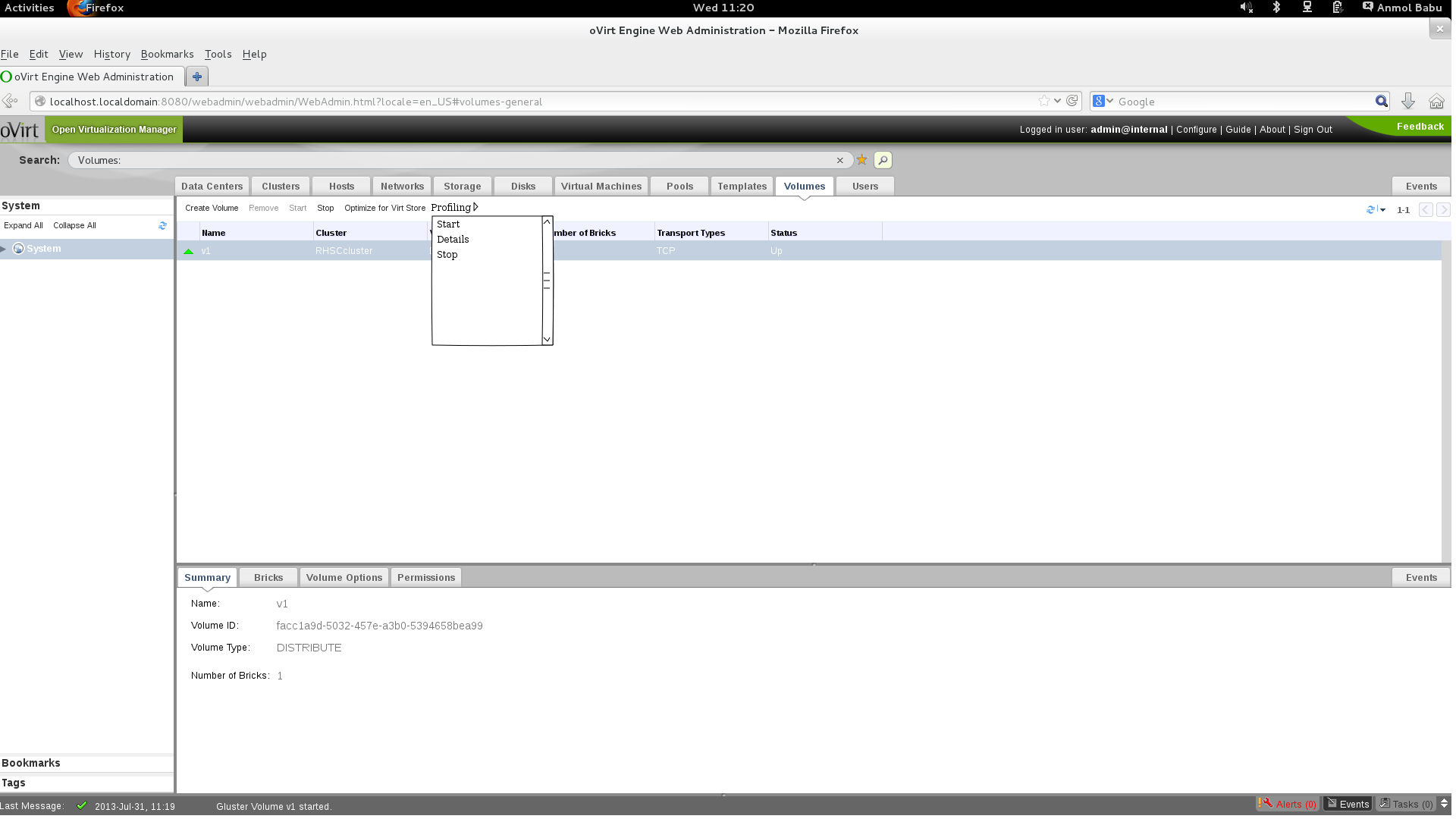This screenshot has height=819, width=1456.
Task: Open Firefox downloads arrow icon
Action: pos(1408,102)
